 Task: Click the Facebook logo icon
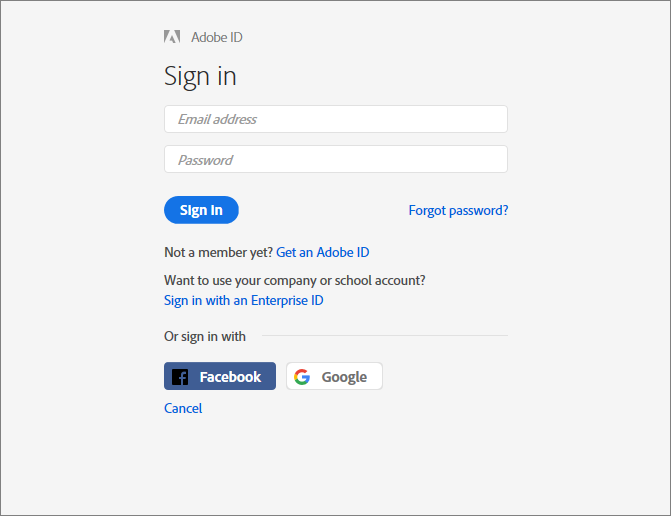point(180,377)
